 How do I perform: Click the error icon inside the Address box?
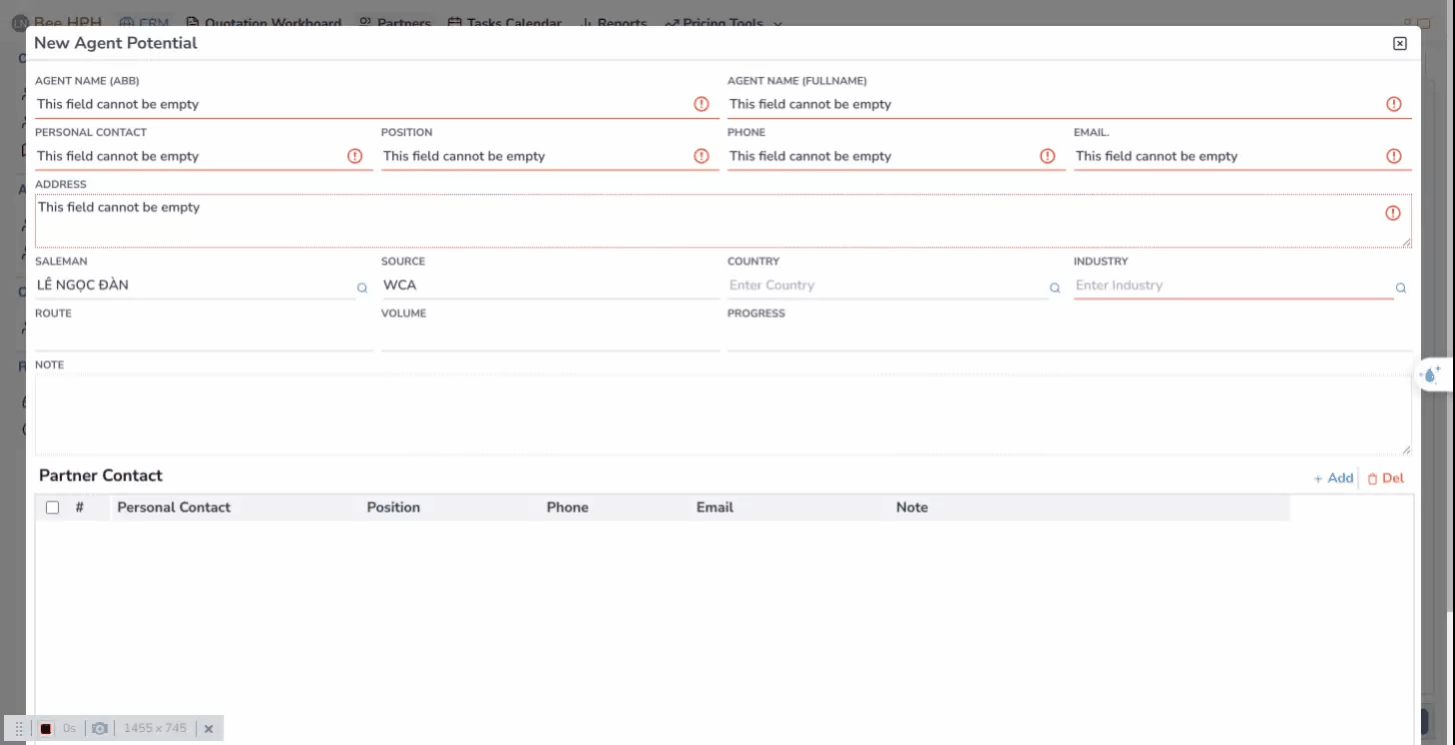pos(1392,213)
